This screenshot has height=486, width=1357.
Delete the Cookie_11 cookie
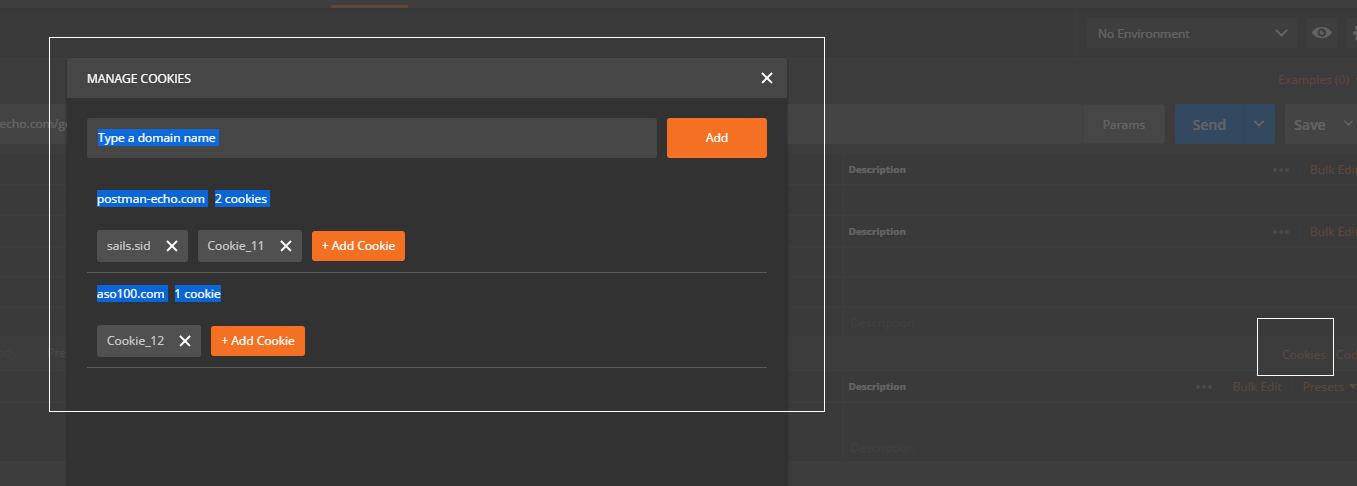(285, 246)
